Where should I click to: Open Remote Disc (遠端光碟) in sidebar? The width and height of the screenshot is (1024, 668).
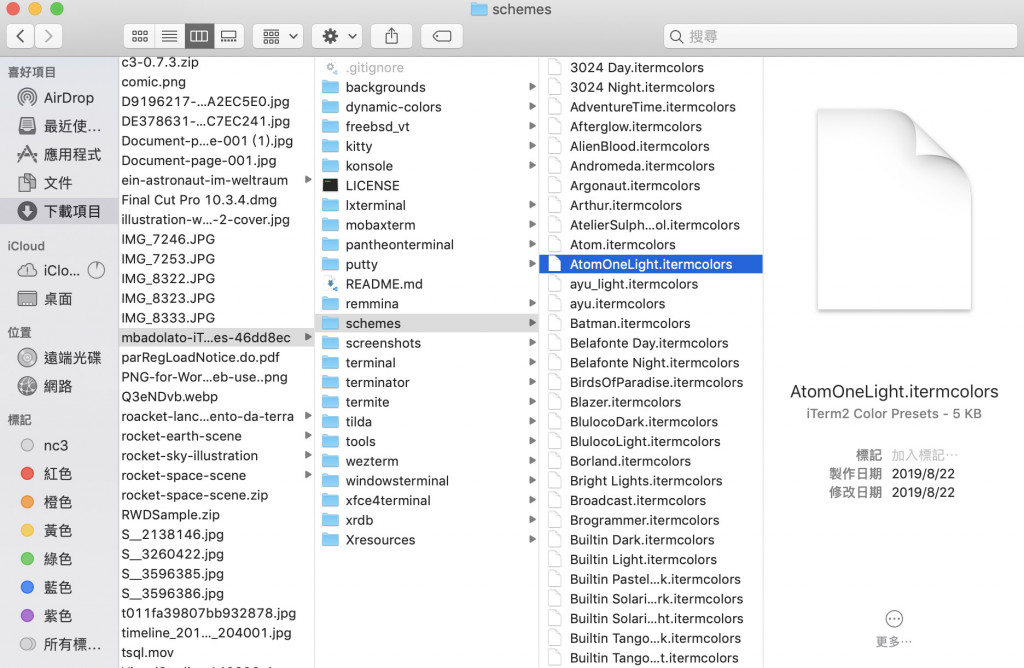tap(59, 358)
